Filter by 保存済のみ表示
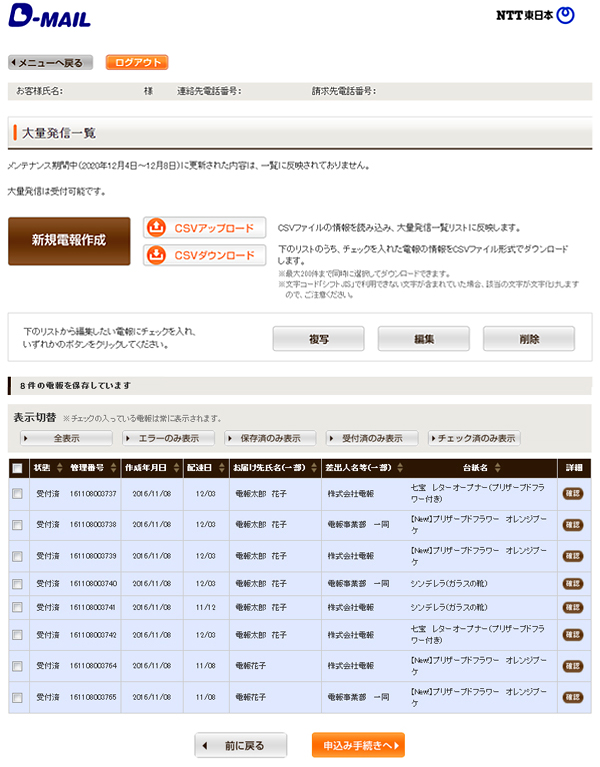The image size is (600, 767). click(x=270, y=438)
